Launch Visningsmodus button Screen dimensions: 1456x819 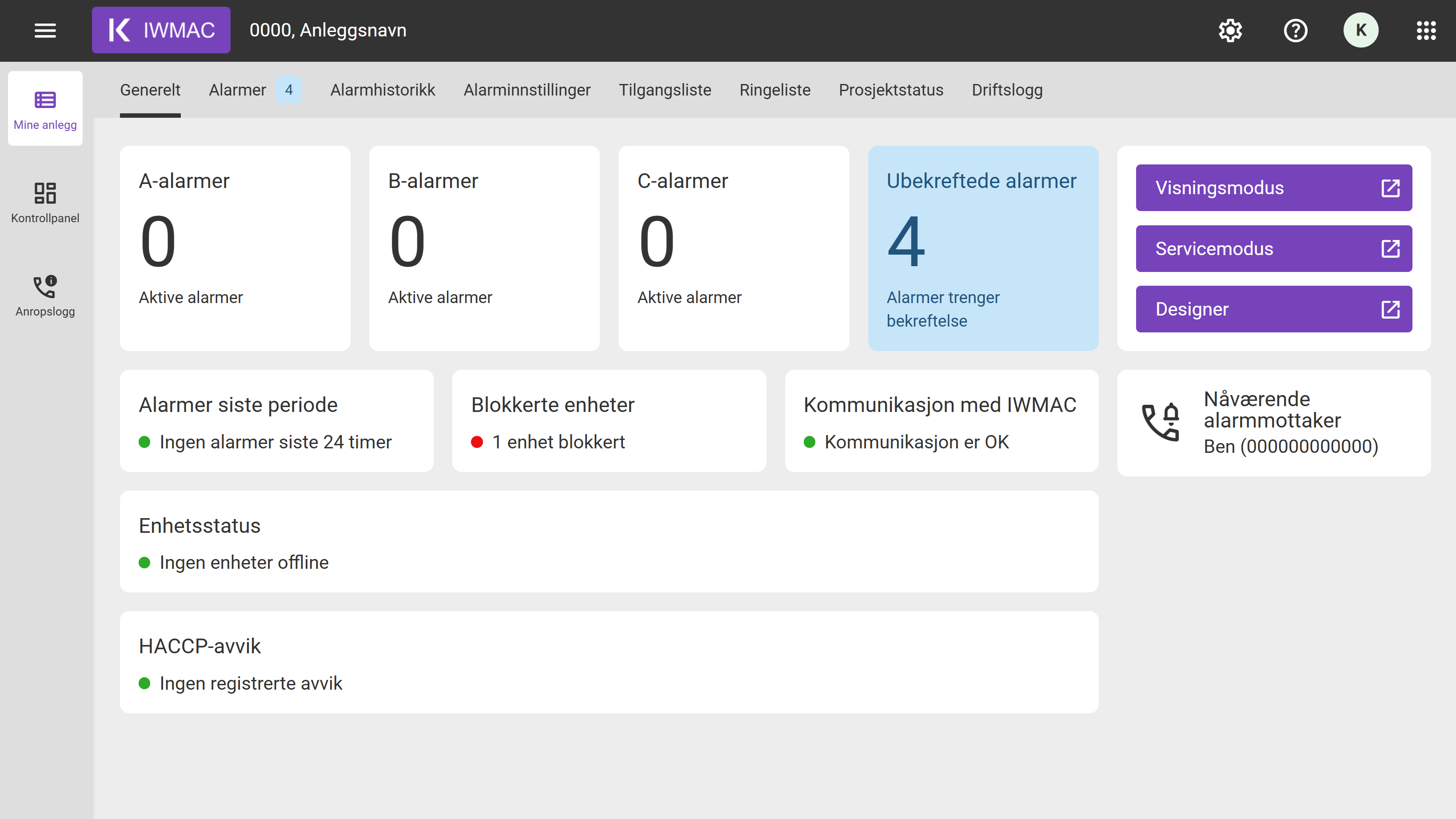coord(1274,188)
